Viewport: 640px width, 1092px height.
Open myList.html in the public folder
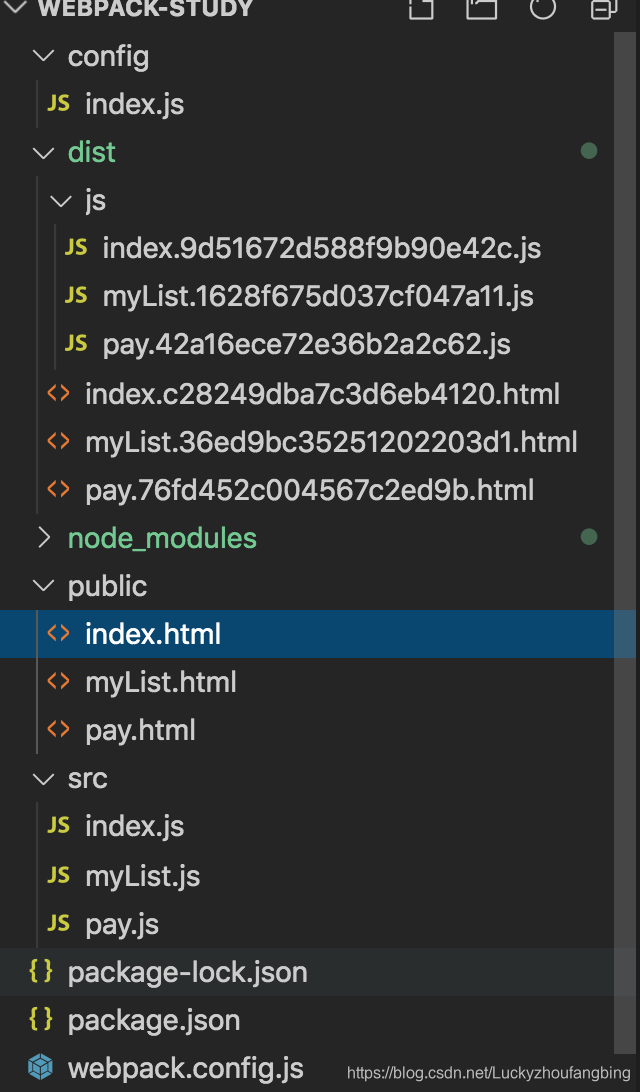[161, 682]
